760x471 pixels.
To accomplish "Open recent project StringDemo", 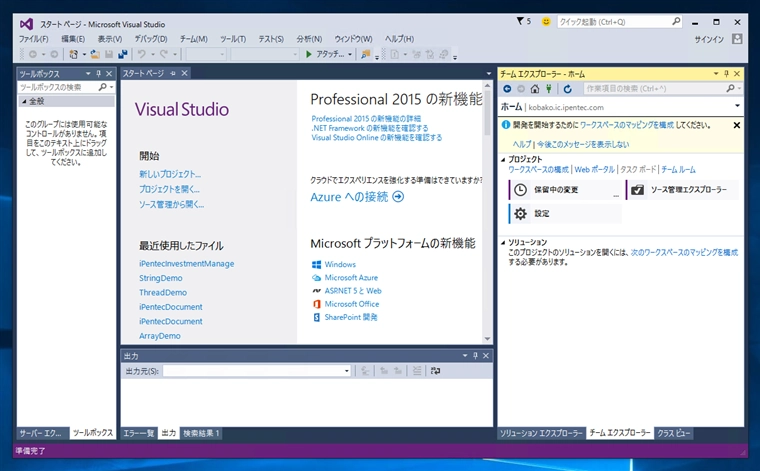I will tap(161, 278).
